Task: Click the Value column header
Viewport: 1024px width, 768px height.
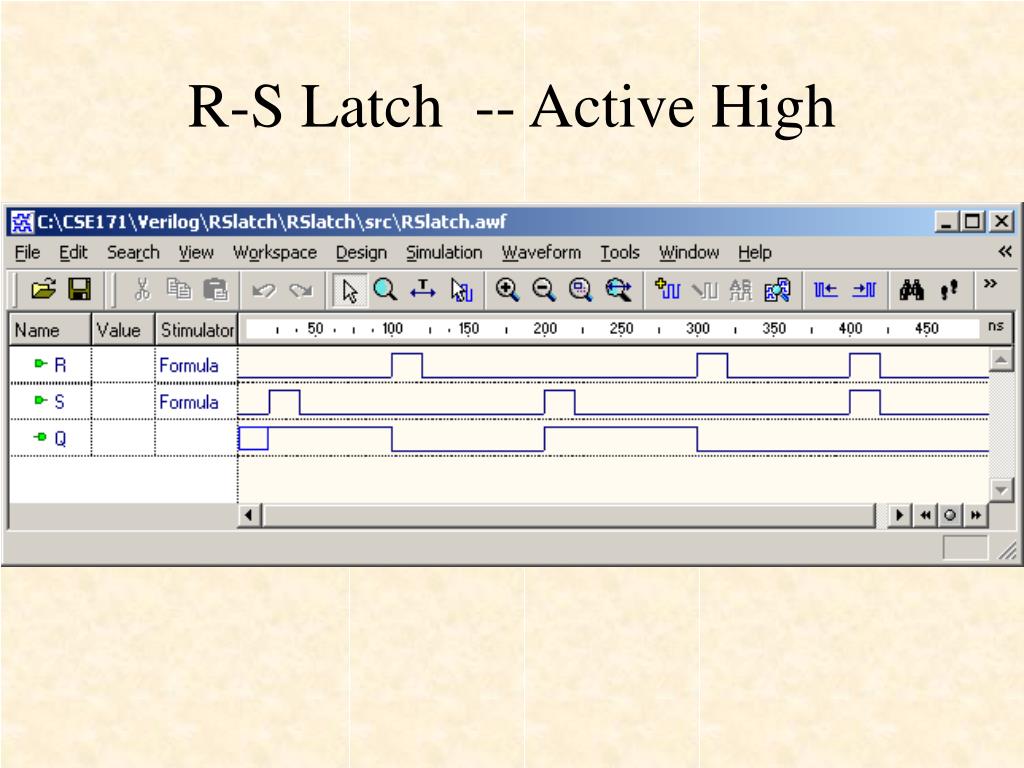Action: click(123, 329)
